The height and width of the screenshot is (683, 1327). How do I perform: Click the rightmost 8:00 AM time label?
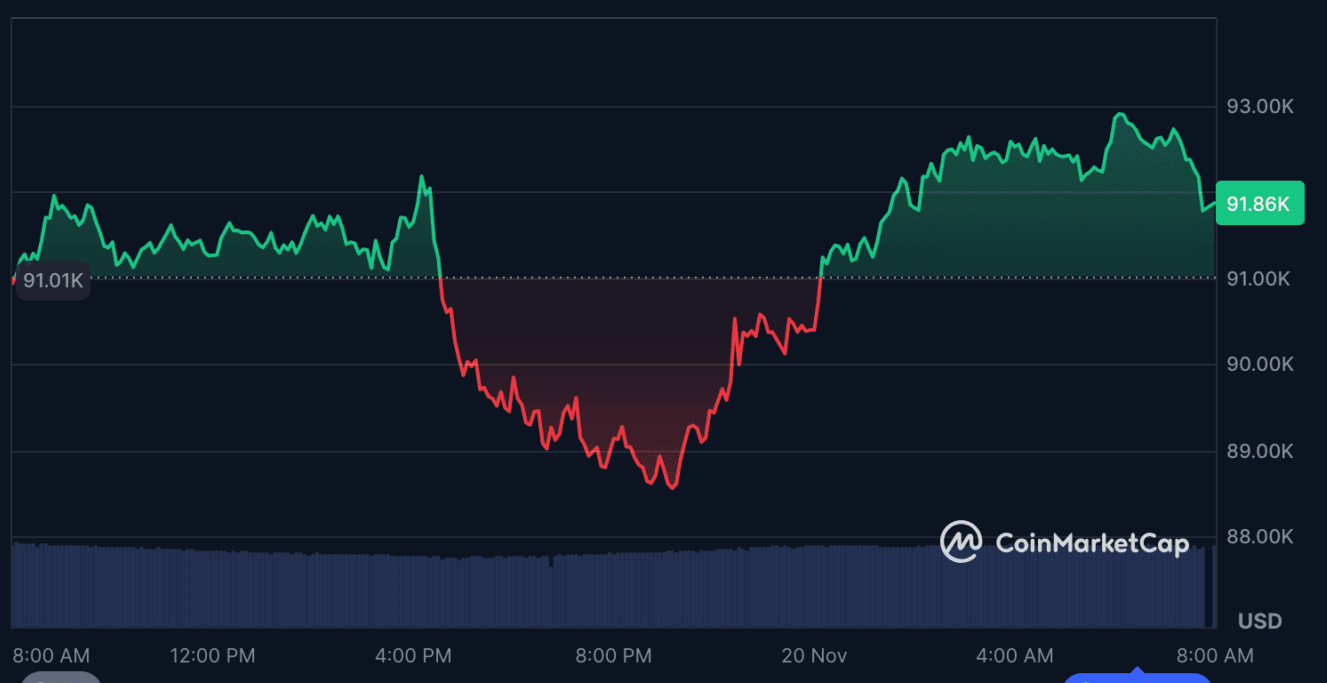click(1214, 656)
